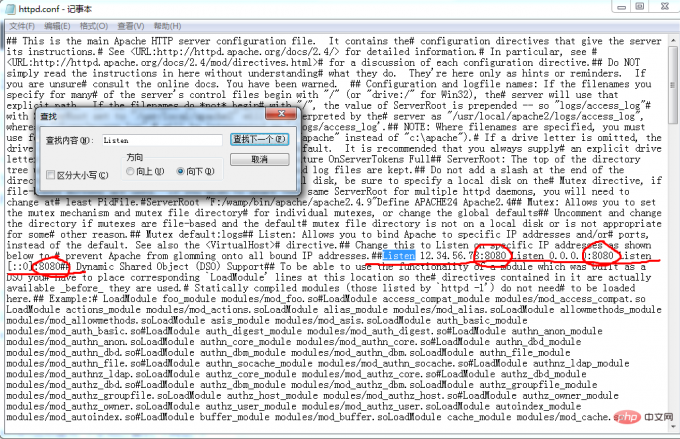Close the 查找 dialog
This screenshot has width=680, height=439.
(x=281, y=114)
